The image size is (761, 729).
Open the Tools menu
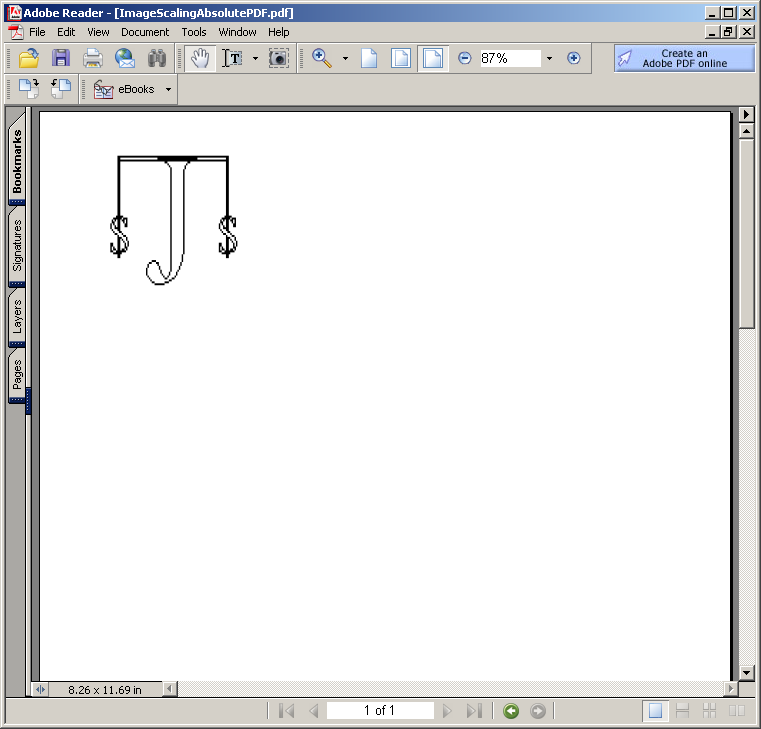coord(194,32)
